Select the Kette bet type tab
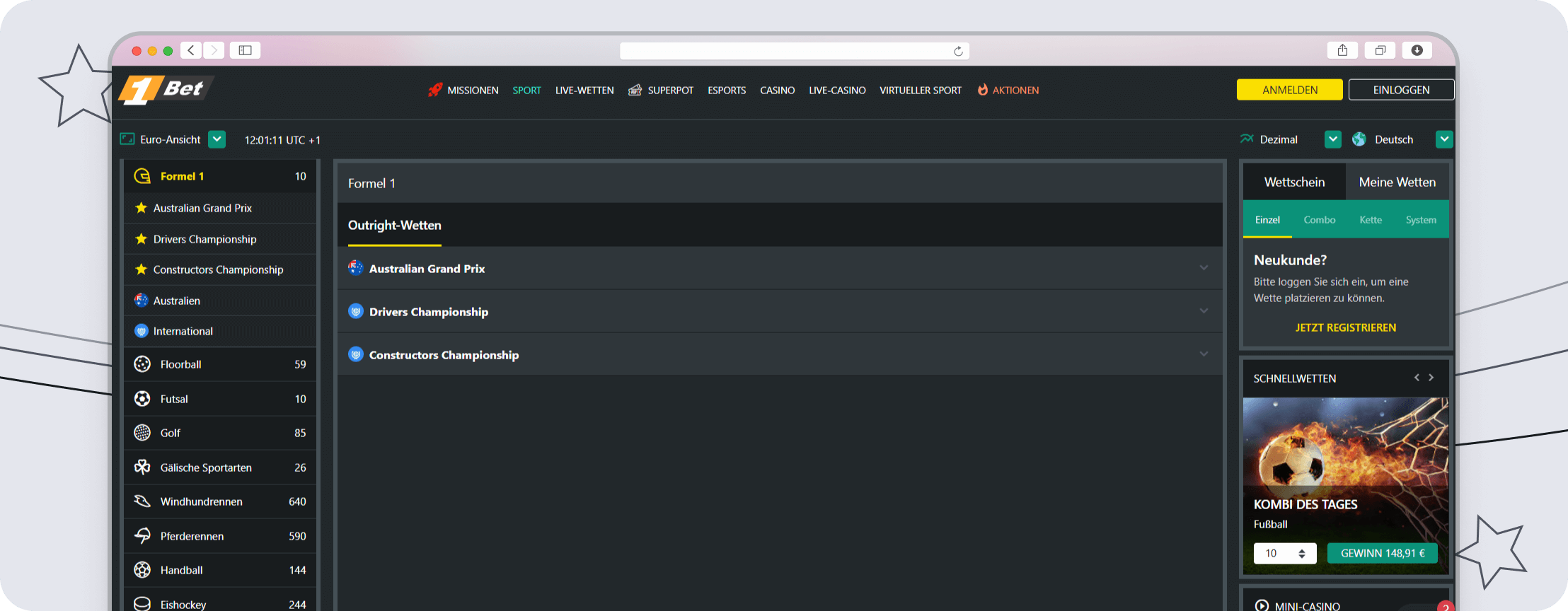Image resolution: width=1568 pixels, height=611 pixels. (1371, 220)
